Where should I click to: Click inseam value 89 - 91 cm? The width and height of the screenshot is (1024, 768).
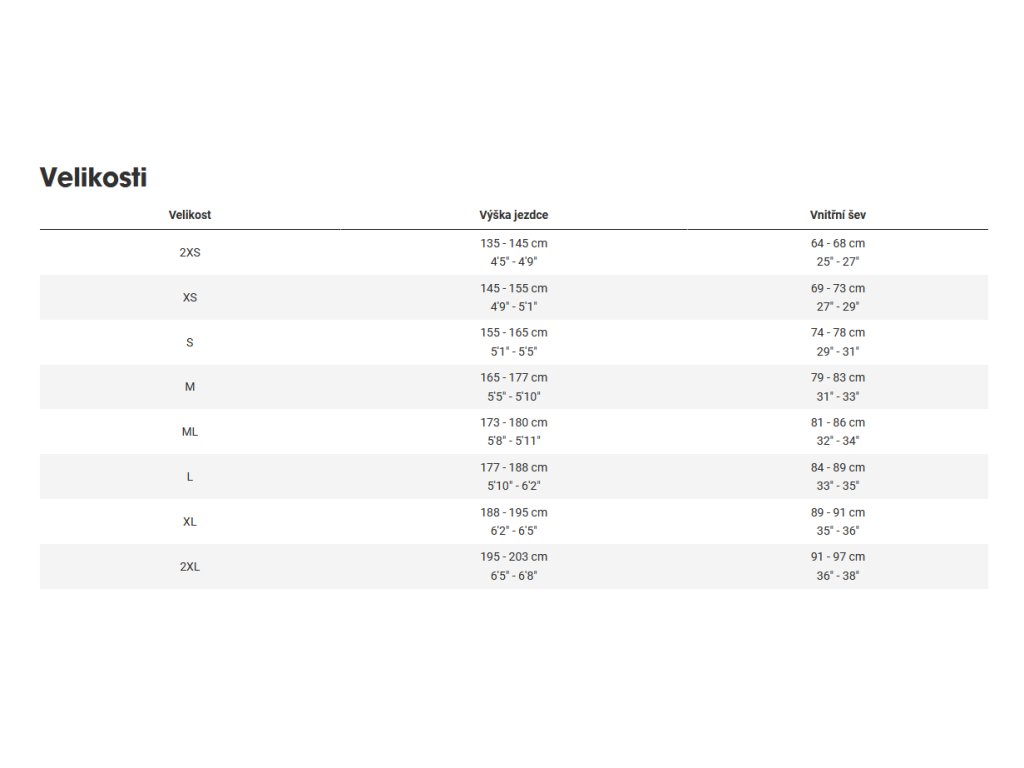click(x=838, y=512)
